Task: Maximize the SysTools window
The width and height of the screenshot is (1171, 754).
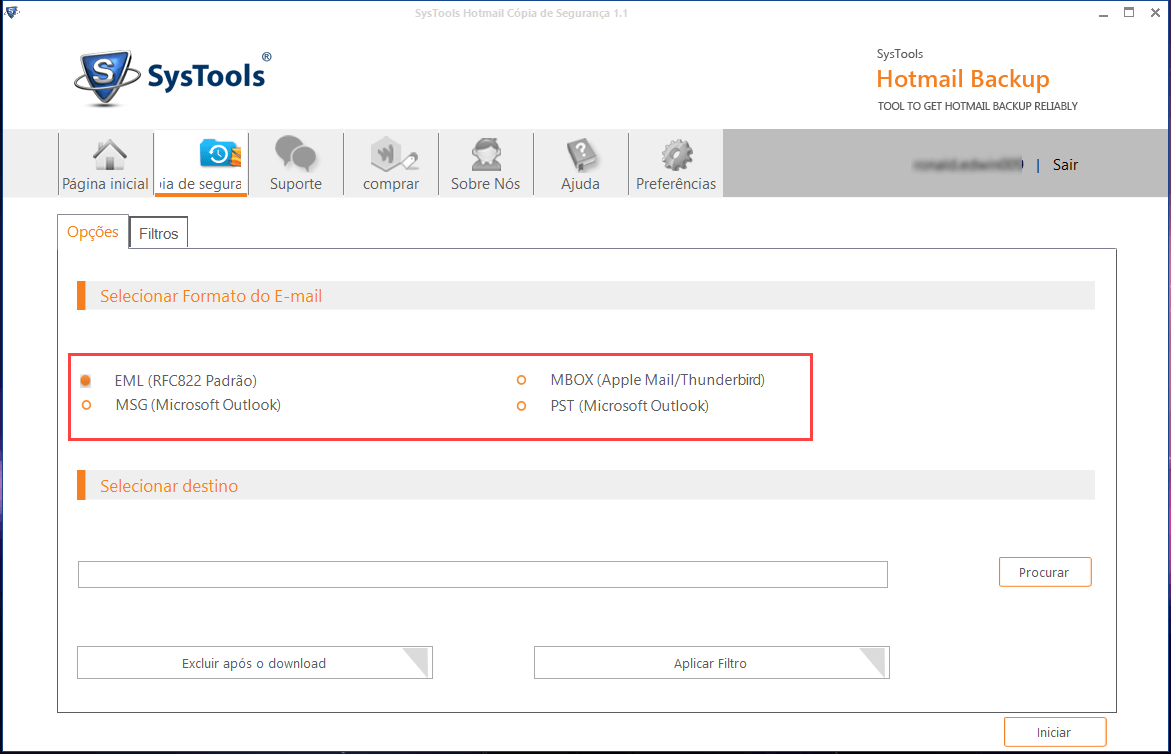Action: coord(1129,13)
